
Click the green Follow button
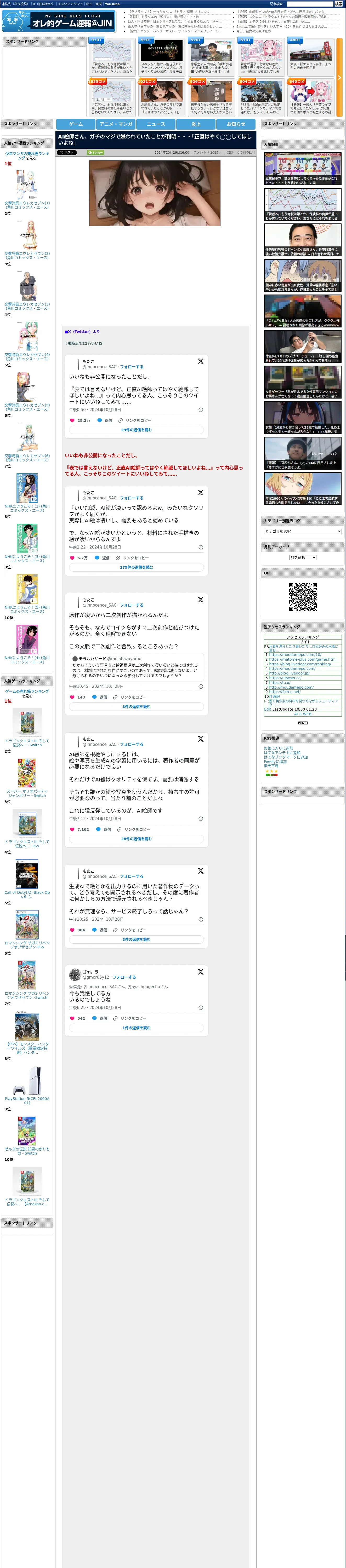click(x=96, y=153)
